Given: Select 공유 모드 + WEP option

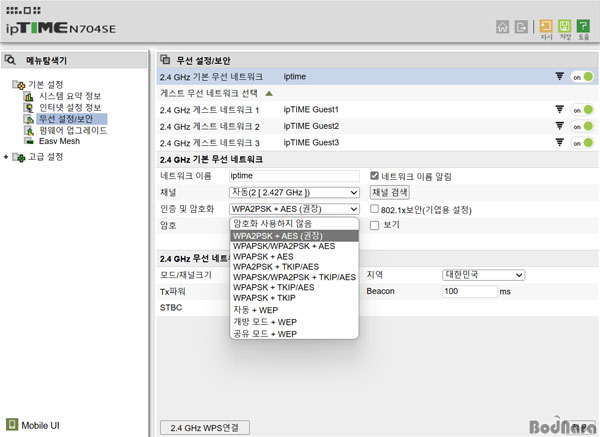Looking at the screenshot, I should [x=294, y=334].
